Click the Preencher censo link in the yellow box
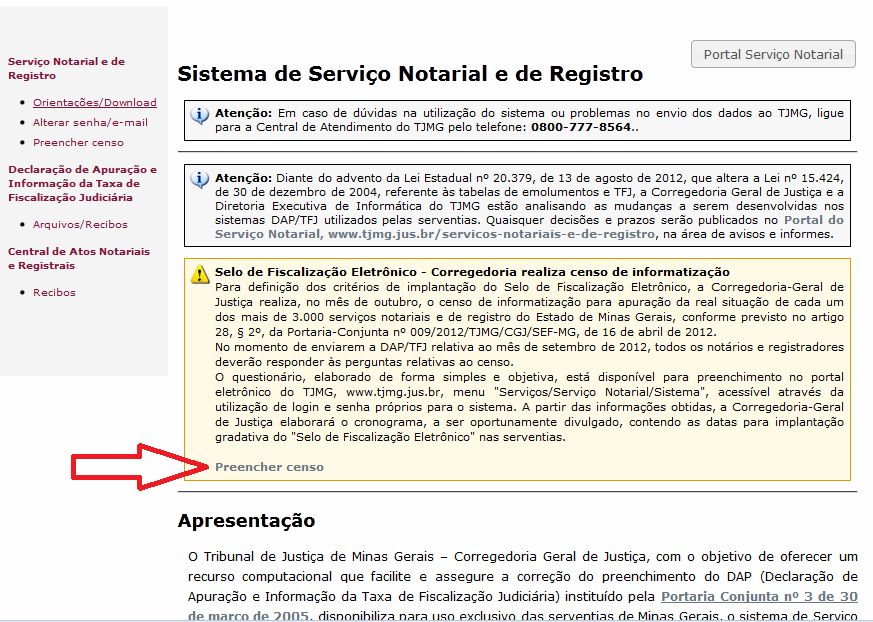 (269, 467)
